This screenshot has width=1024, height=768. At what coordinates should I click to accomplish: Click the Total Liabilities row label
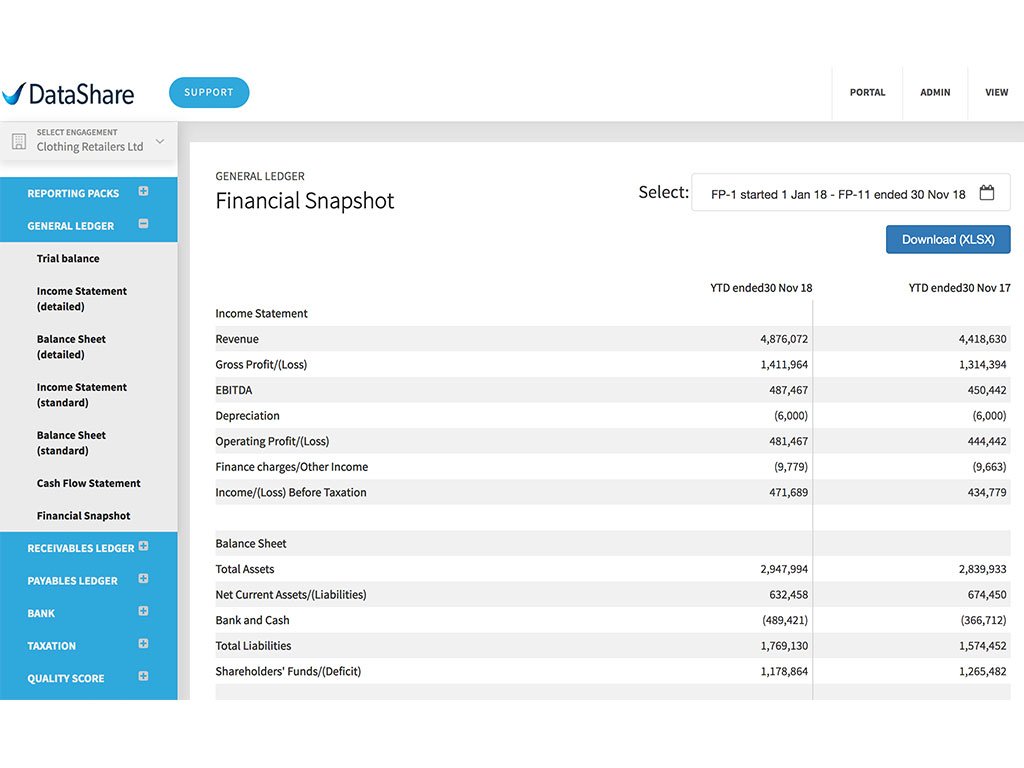(x=253, y=646)
